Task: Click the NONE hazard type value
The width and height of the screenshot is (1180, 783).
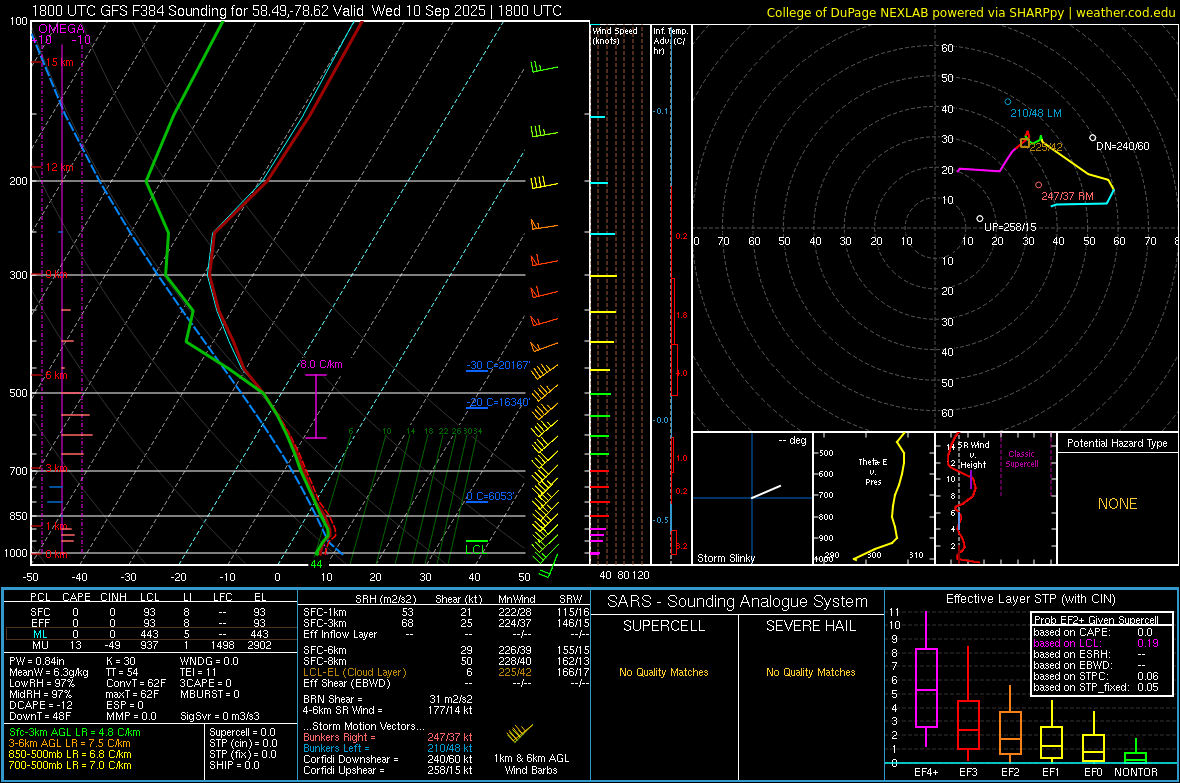Action: pos(1117,504)
